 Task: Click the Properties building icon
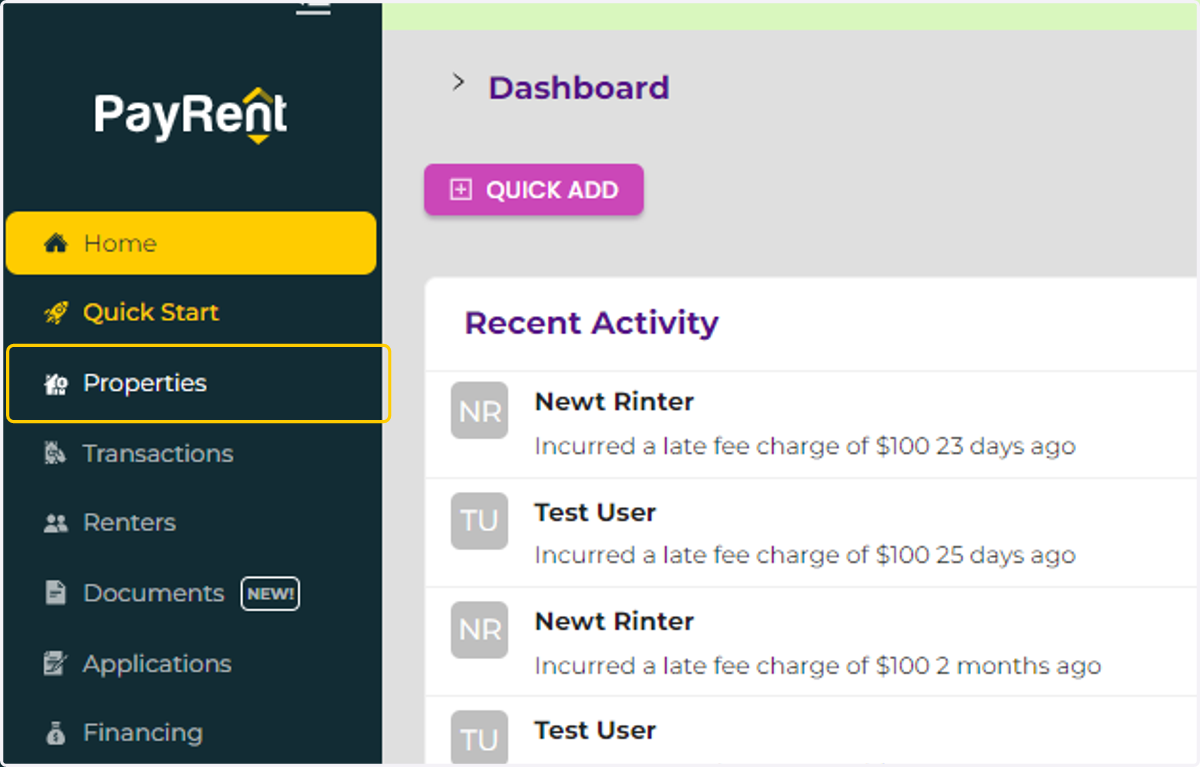(x=56, y=383)
